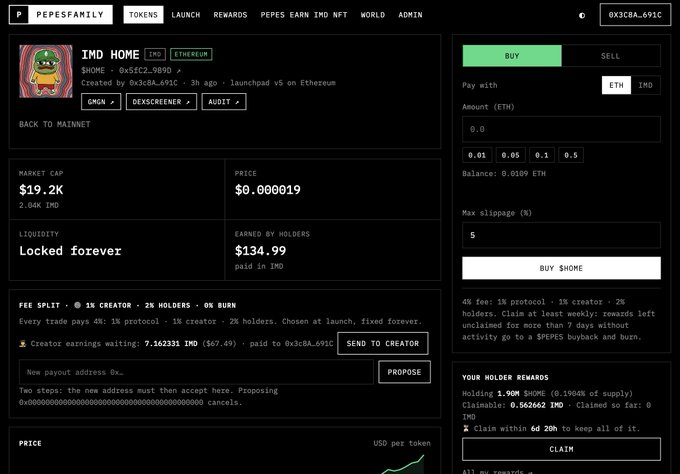Click the ETHEREUM network badge
The width and height of the screenshot is (680, 474).
coord(191,54)
